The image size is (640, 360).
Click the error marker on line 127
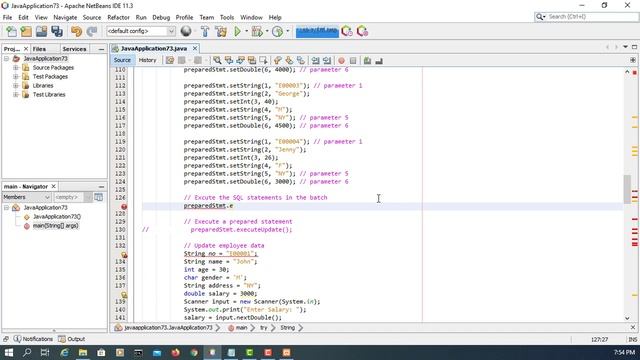click(x=124, y=207)
